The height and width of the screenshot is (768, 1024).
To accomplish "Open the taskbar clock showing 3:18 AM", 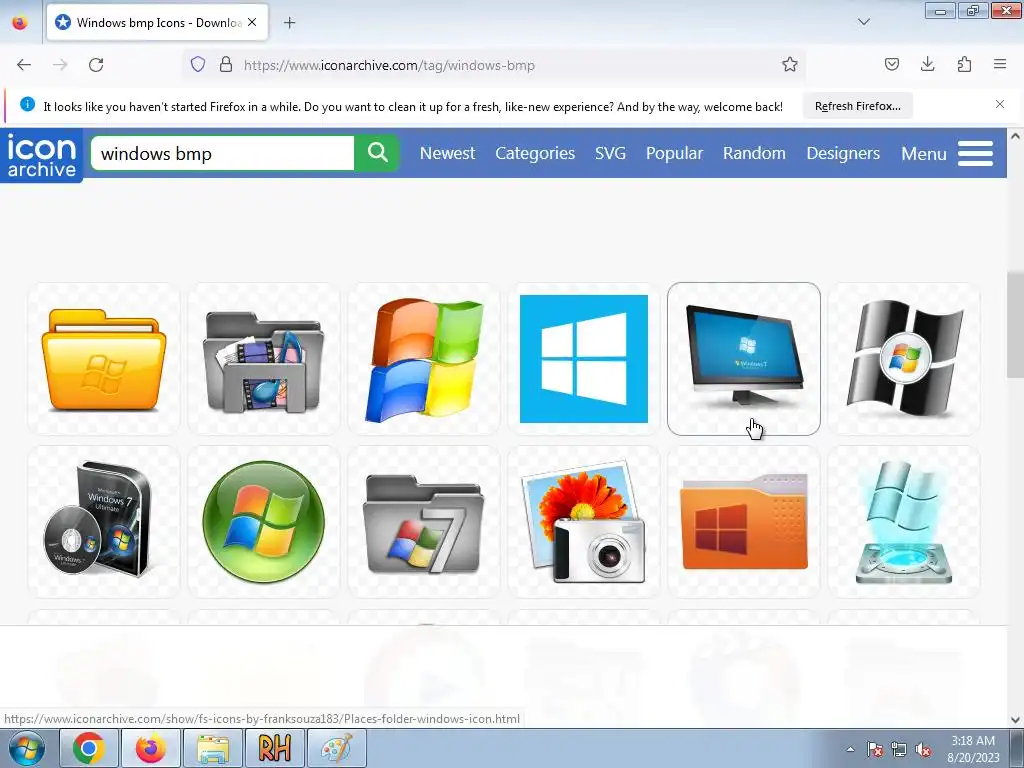I will pos(973,749).
